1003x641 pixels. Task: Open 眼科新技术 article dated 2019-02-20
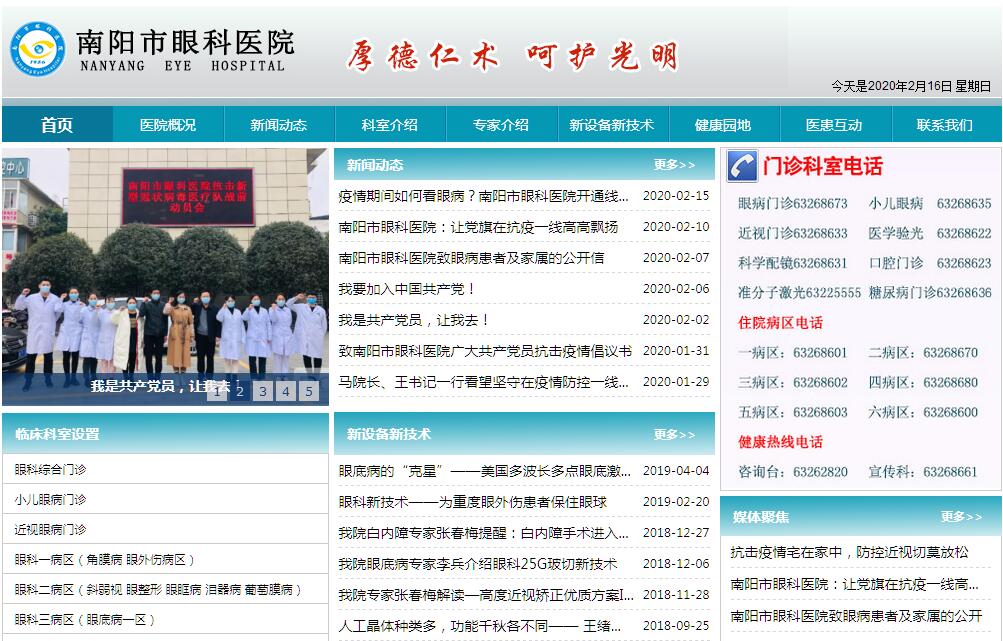coord(486,502)
